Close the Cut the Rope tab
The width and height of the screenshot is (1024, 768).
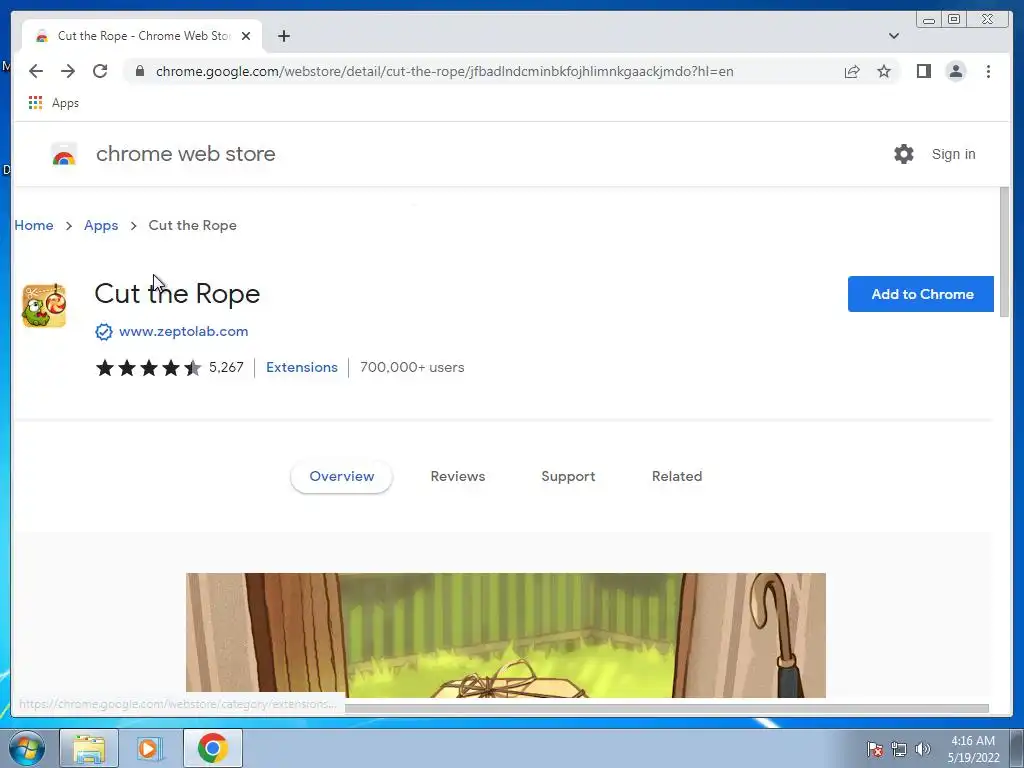[x=246, y=36]
